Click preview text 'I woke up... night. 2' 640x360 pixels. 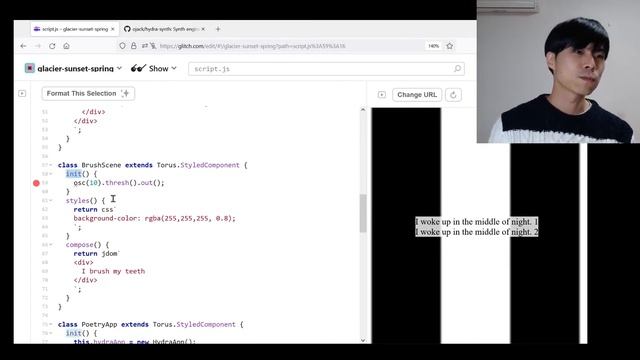click(476, 232)
